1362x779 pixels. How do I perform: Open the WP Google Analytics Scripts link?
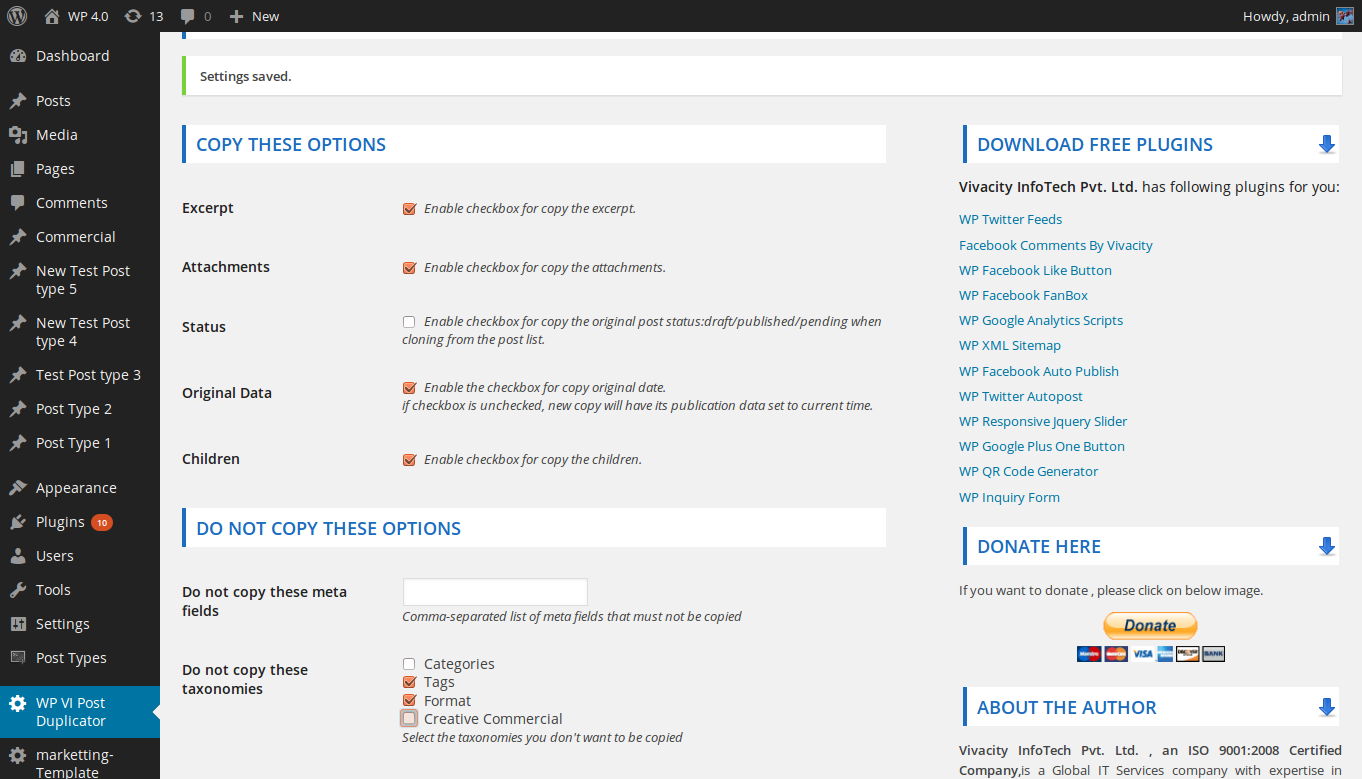pyautogui.click(x=1041, y=321)
